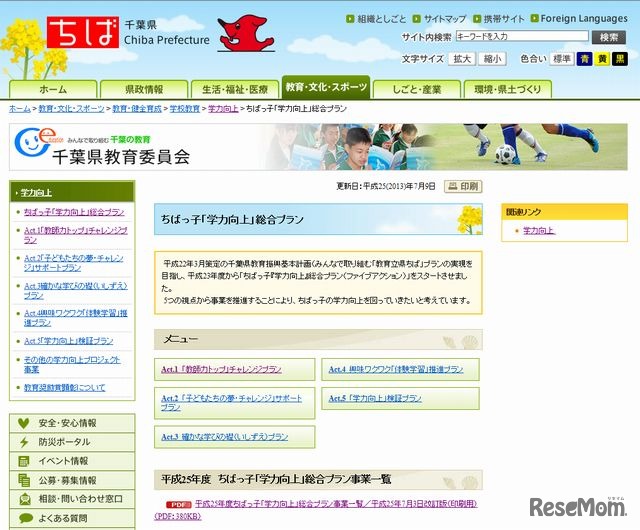The height and width of the screenshot is (530, 640).
Task: Open menu link Act.5 学力向上 検証プラン
Action: pyautogui.click(x=375, y=398)
